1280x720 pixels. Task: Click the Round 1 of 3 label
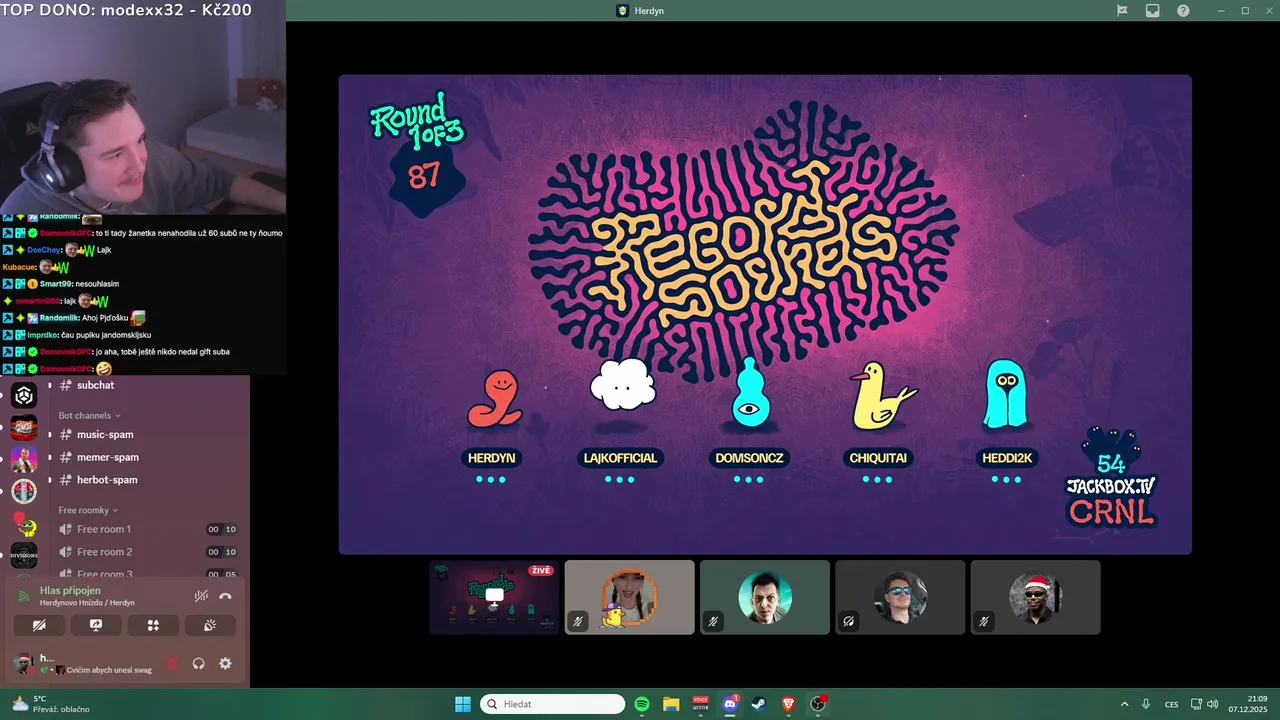417,122
